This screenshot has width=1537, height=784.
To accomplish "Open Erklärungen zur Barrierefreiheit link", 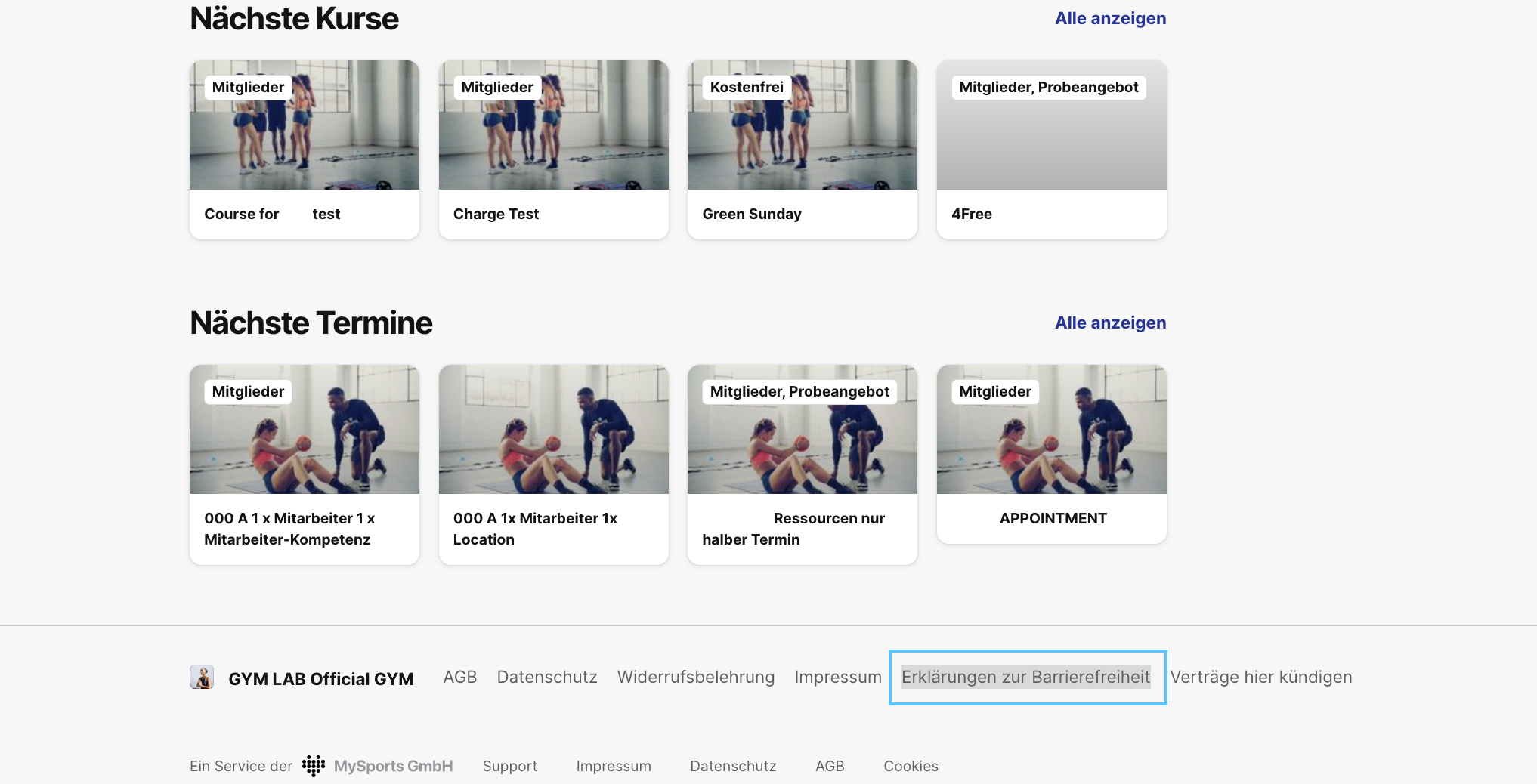I will click(x=1025, y=677).
